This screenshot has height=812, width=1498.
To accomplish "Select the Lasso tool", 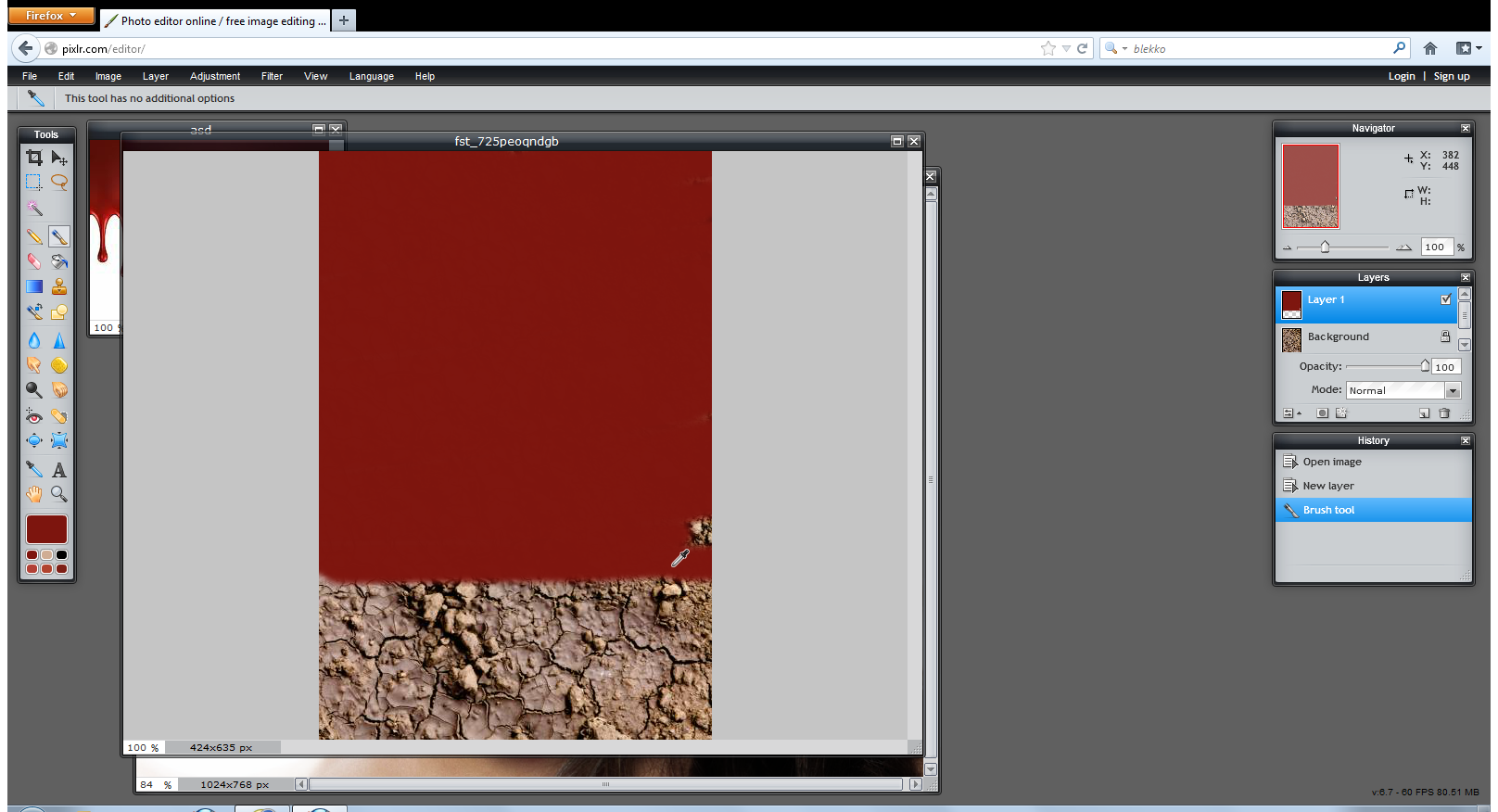I will coord(59,183).
